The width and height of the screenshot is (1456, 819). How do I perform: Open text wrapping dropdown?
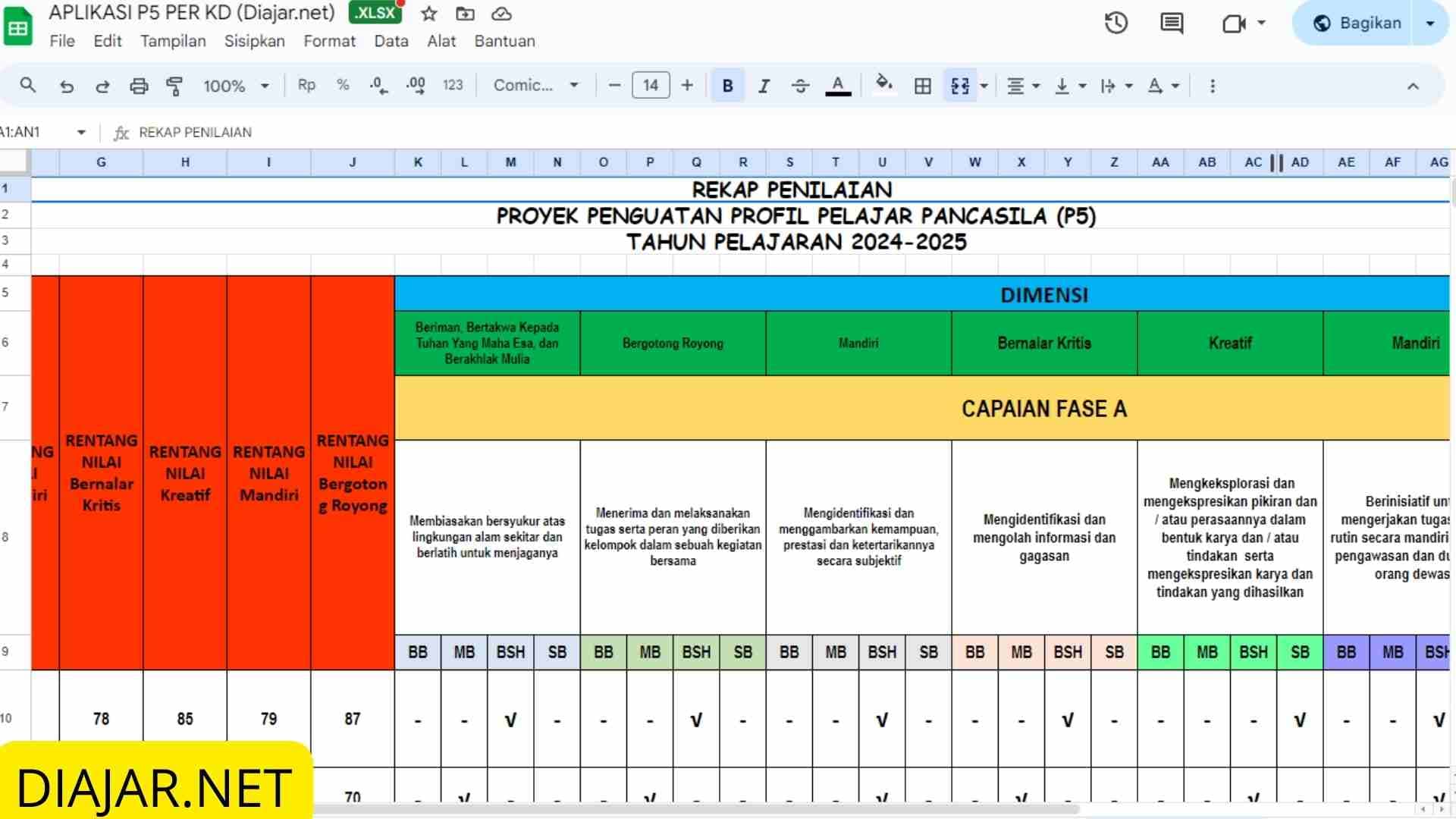pyautogui.click(x=1116, y=86)
